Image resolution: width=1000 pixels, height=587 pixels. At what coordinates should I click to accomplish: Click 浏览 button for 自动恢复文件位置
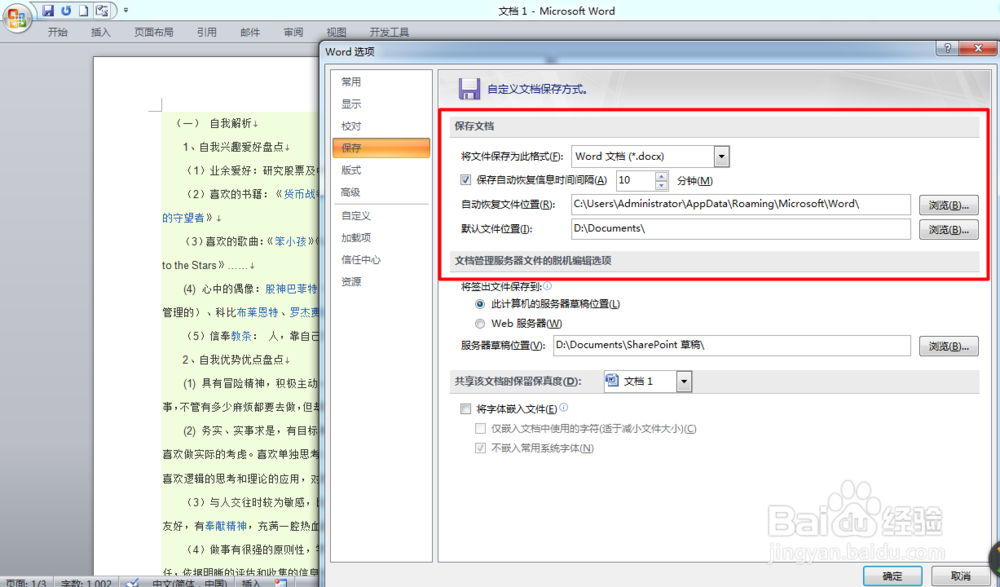click(948, 205)
